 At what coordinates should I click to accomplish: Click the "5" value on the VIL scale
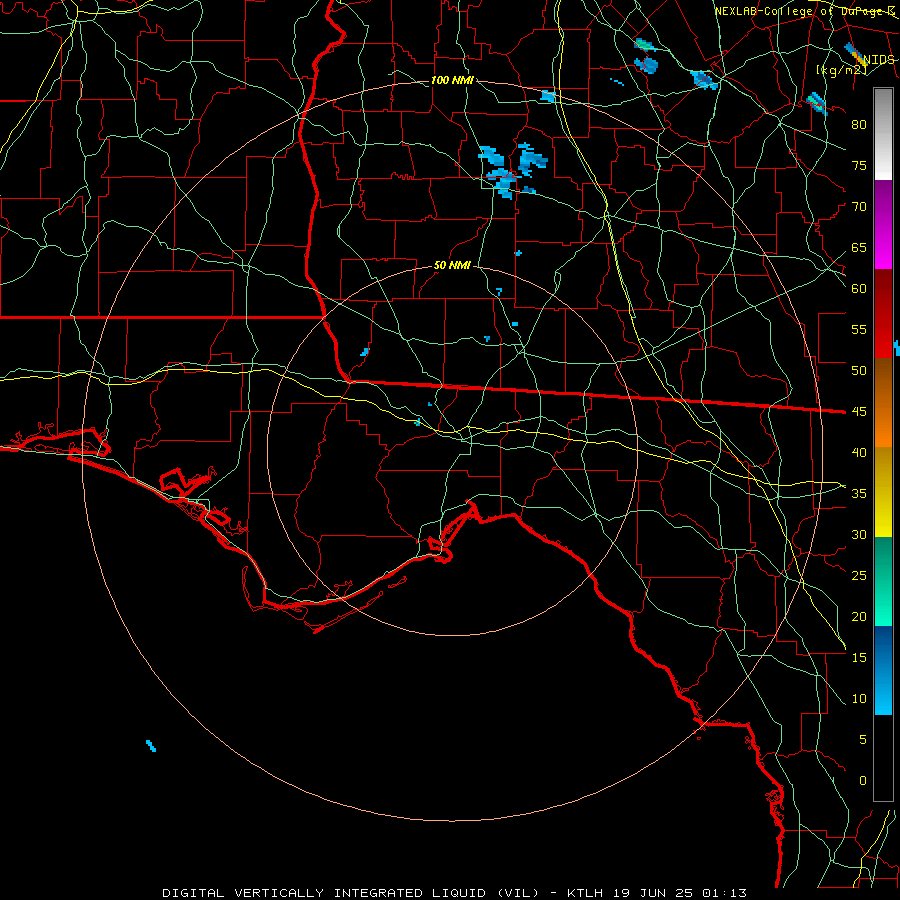[x=862, y=739]
